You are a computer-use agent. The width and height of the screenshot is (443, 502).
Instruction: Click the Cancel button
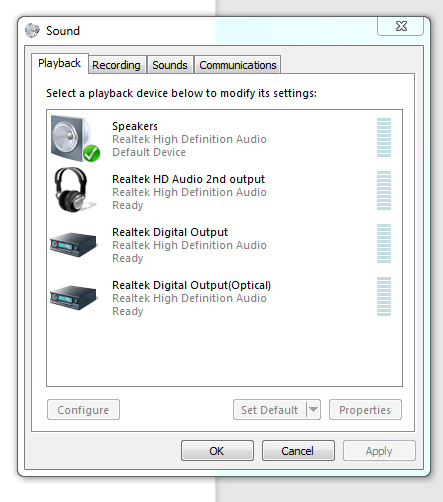[298, 451]
